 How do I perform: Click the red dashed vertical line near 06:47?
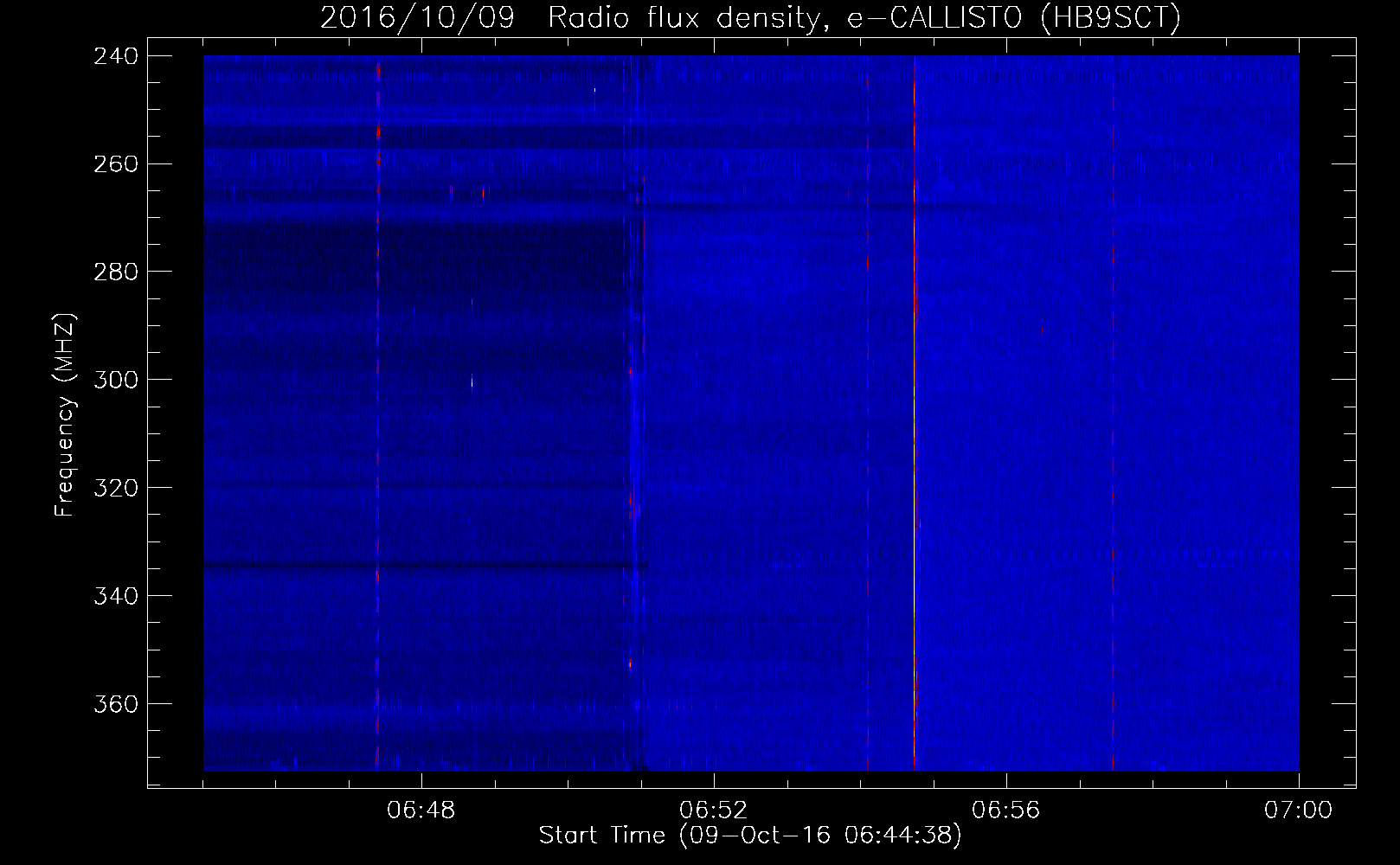tap(377, 413)
